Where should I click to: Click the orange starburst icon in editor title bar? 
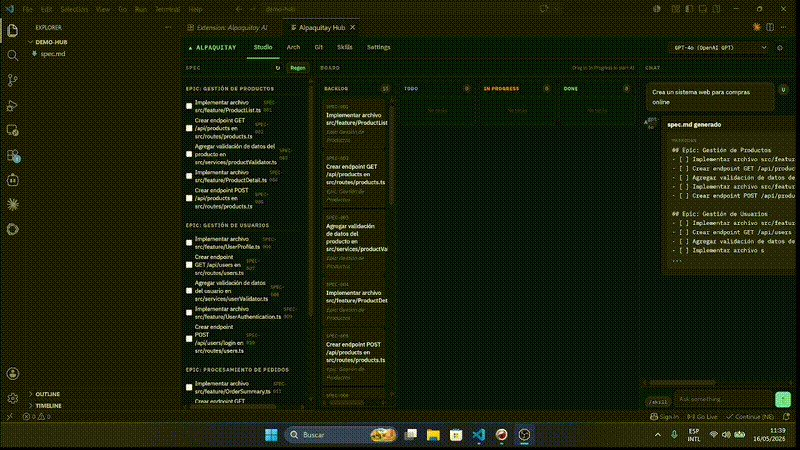pyautogui.click(x=757, y=27)
